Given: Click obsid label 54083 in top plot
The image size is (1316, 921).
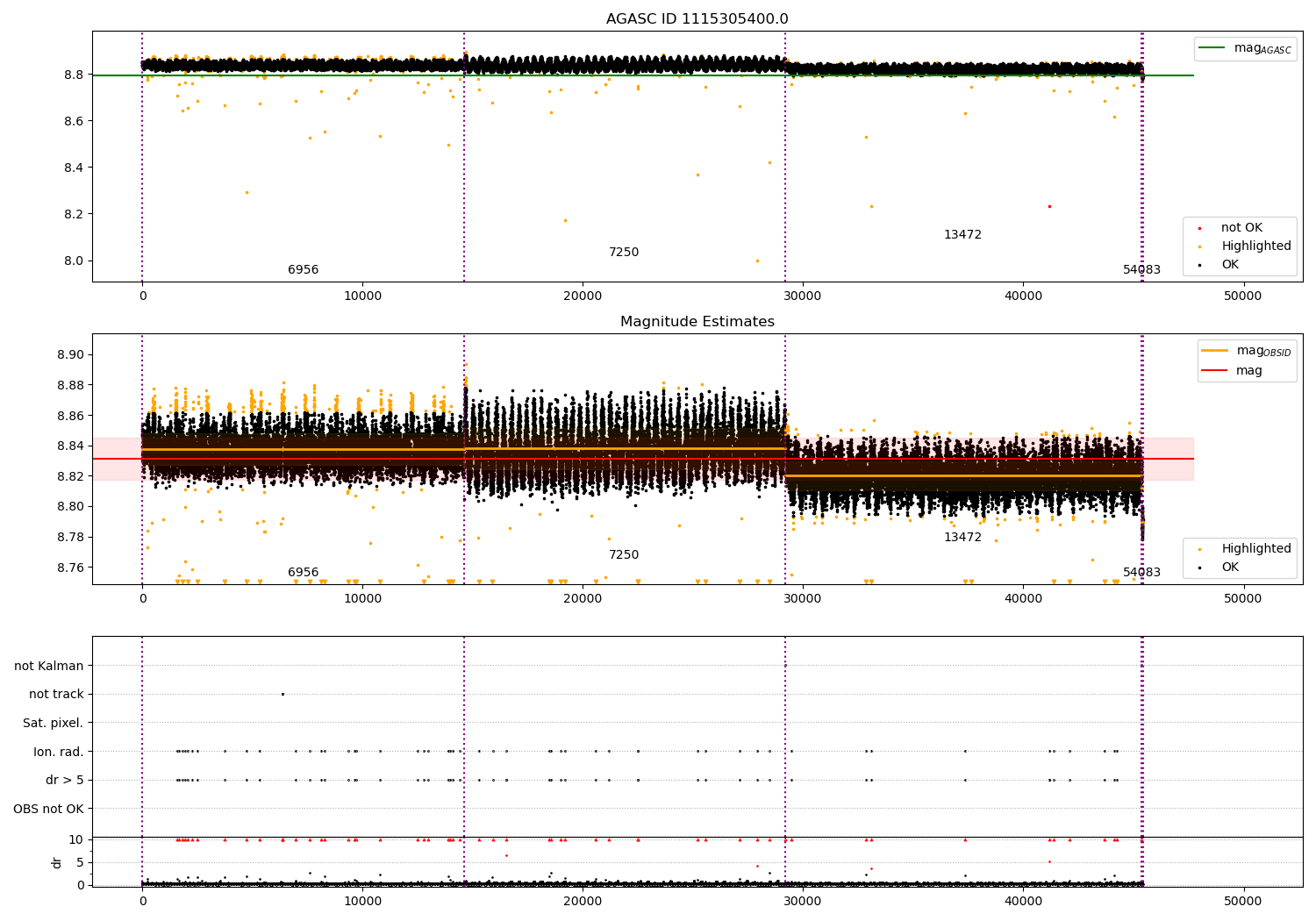Looking at the screenshot, I should click(x=1141, y=270).
